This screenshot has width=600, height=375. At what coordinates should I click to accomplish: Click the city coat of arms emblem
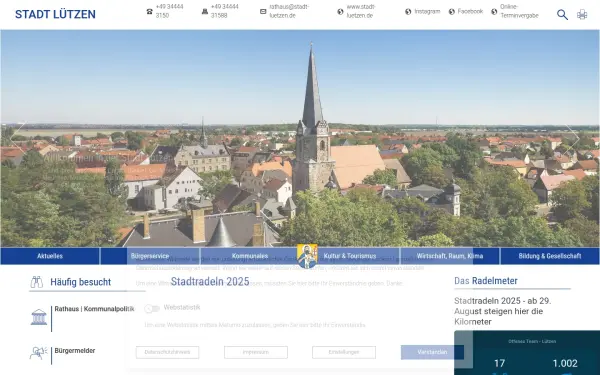point(307,256)
